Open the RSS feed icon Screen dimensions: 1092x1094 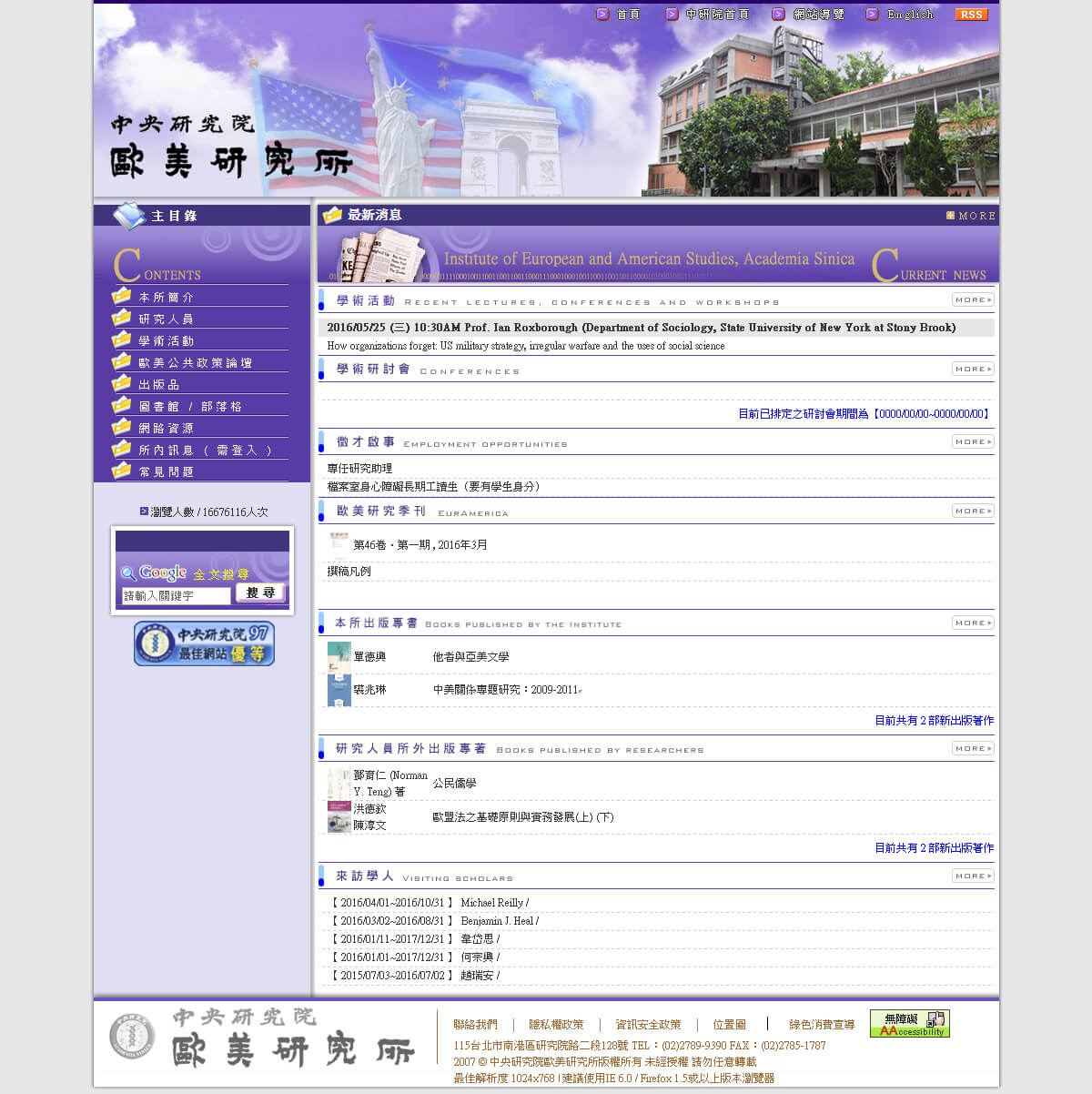click(972, 15)
